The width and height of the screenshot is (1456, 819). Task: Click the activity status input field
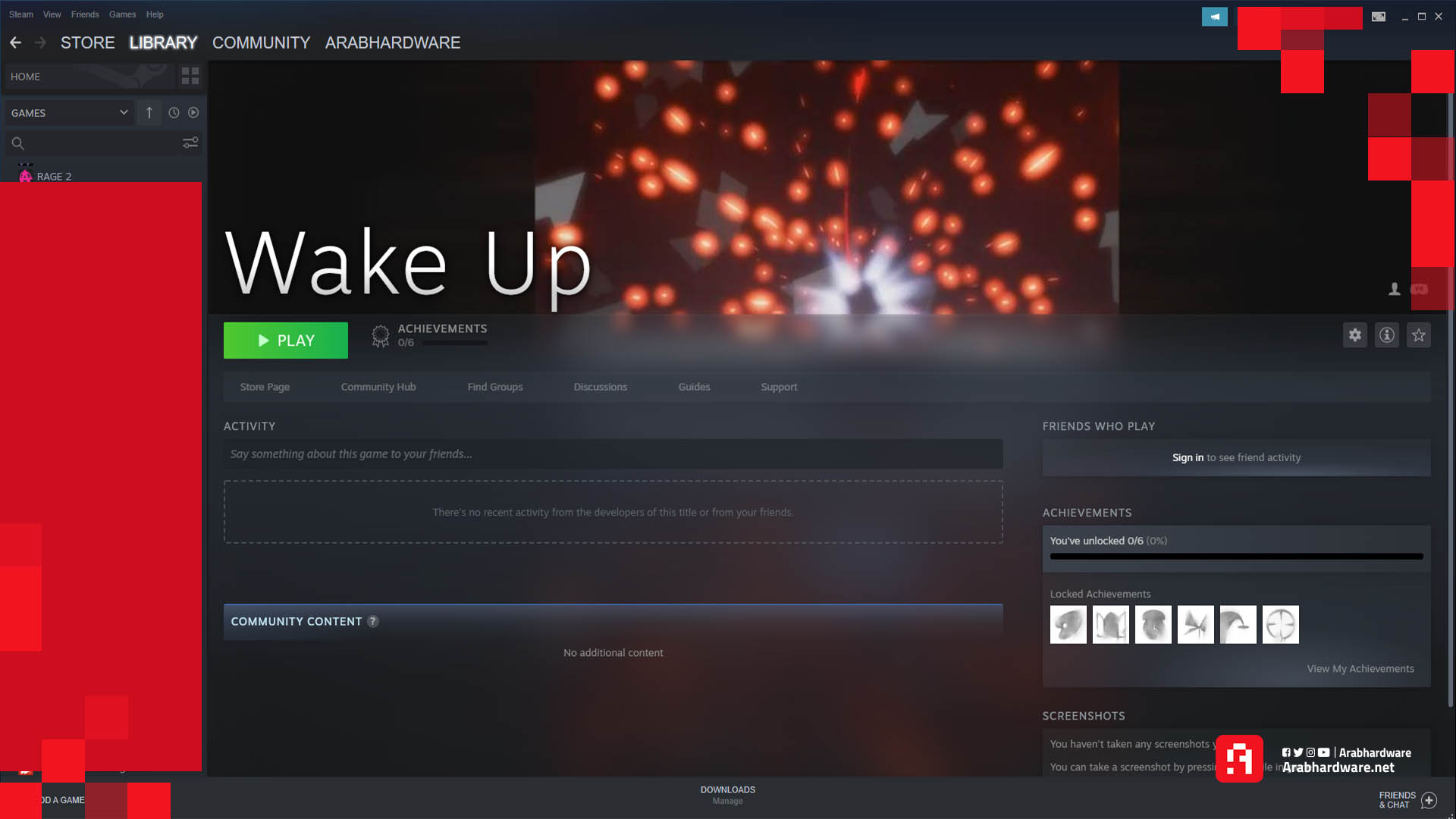pyautogui.click(x=613, y=453)
